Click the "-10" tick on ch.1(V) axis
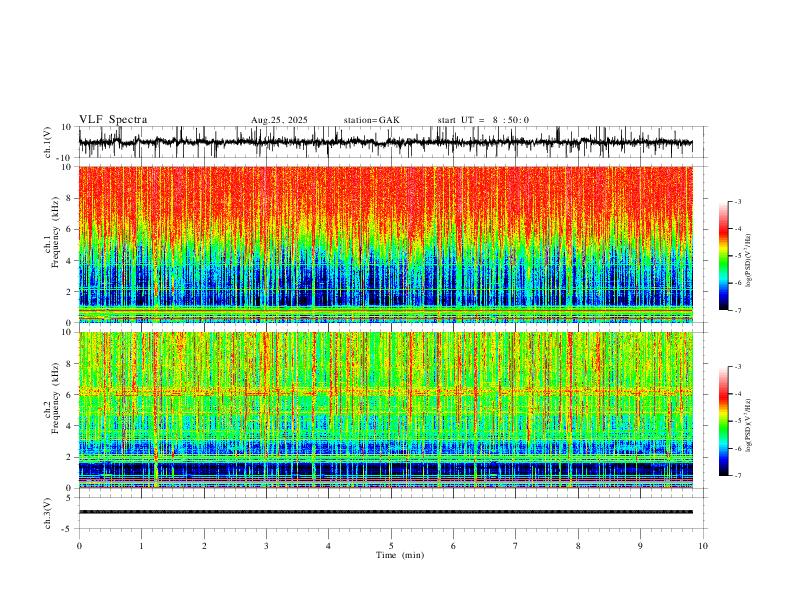Viewport: 792px width, 612px height. coord(65,158)
